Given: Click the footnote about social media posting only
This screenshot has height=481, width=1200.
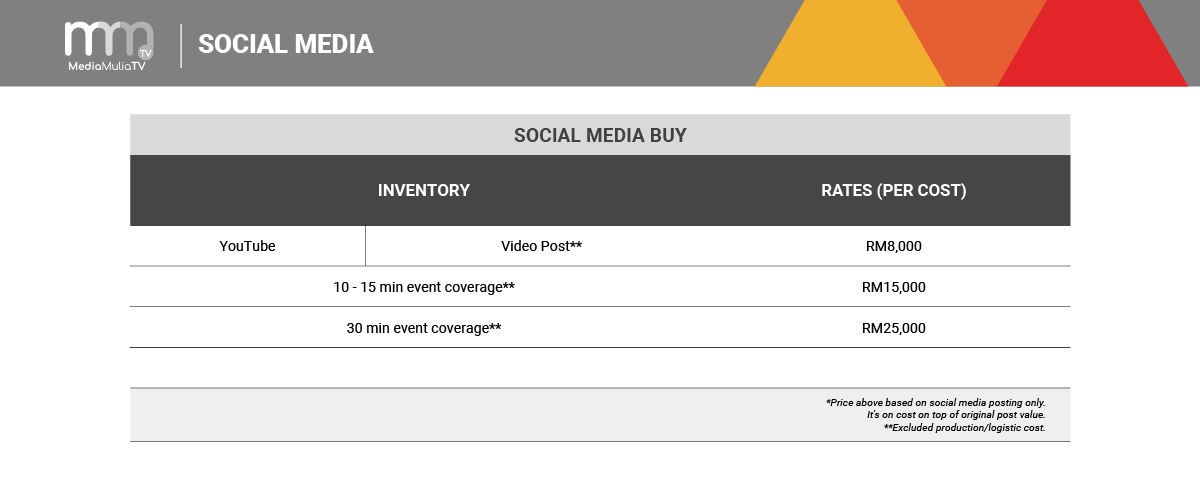Looking at the screenshot, I should tap(935, 402).
